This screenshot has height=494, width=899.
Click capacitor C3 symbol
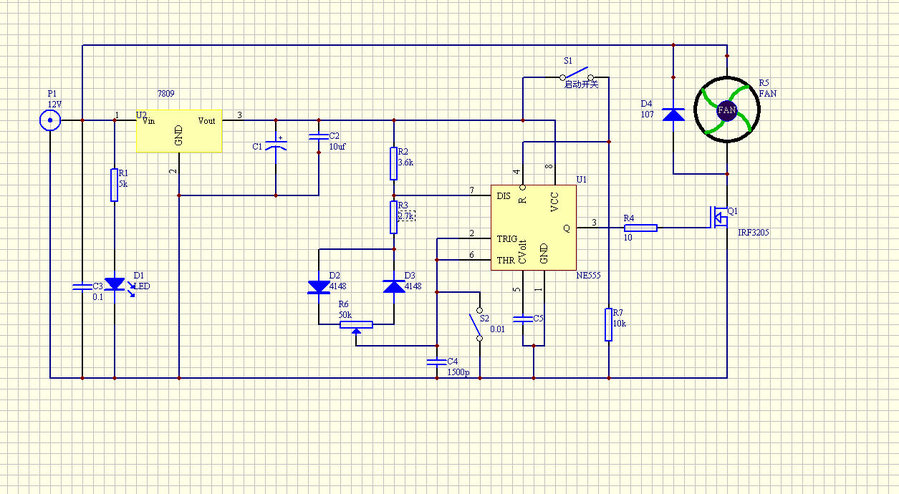(x=82, y=286)
